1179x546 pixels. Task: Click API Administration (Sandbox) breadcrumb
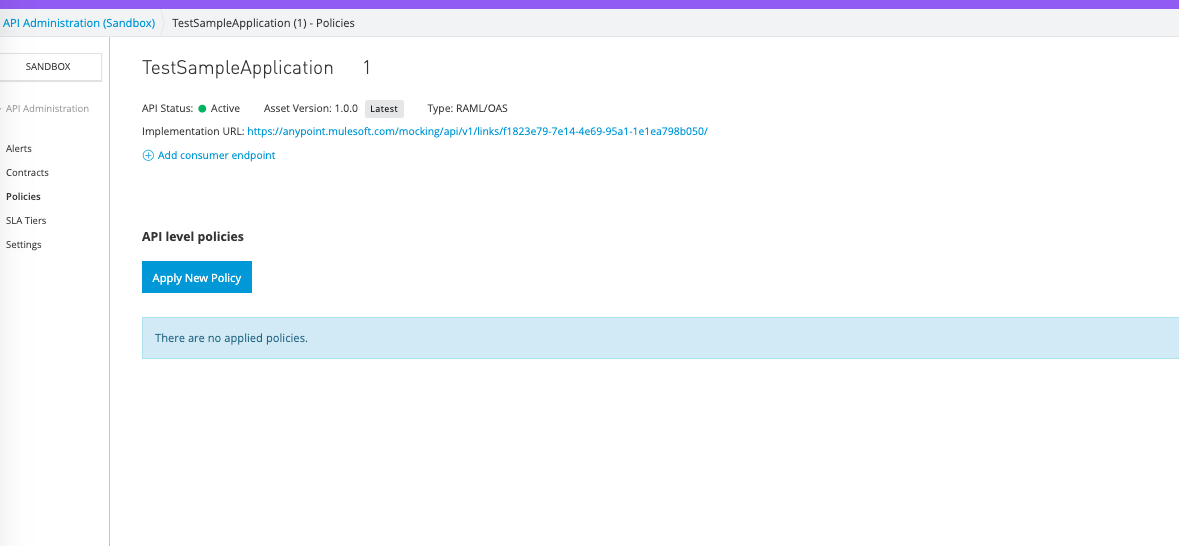pos(79,23)
